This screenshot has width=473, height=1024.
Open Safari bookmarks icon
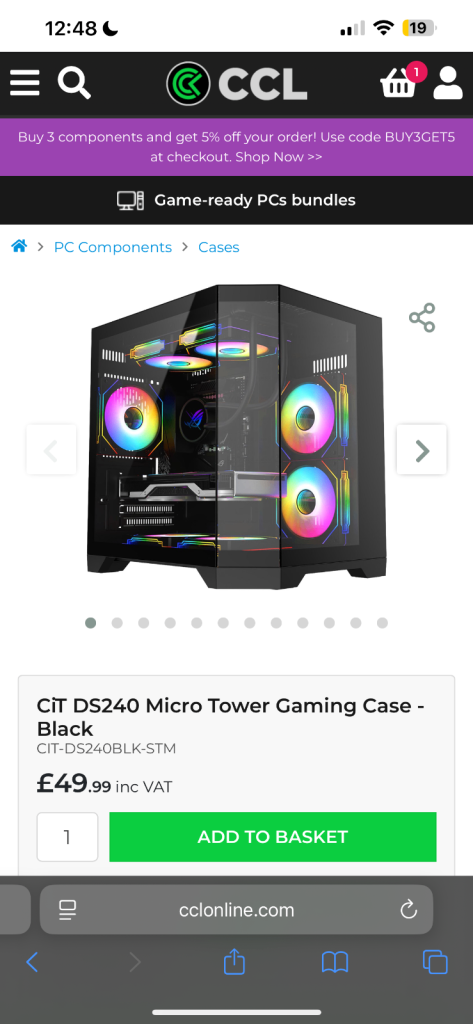click(x=334, y=962)
